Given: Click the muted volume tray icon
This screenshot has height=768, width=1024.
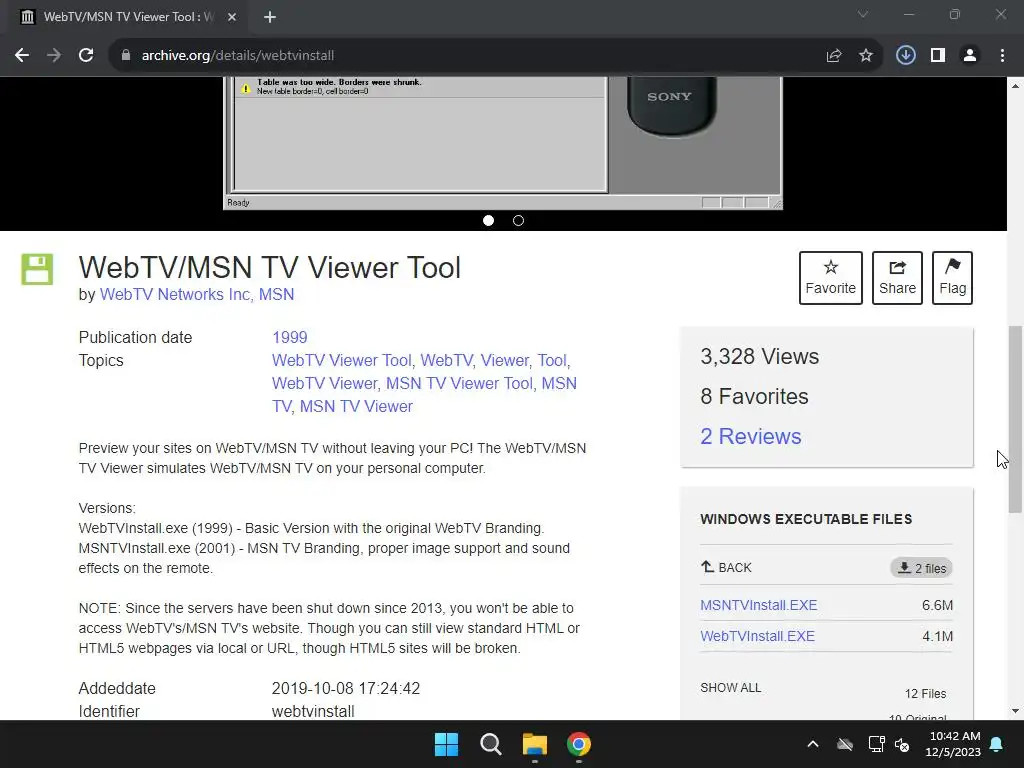Looking at the screenshot, I should (903, 744).
